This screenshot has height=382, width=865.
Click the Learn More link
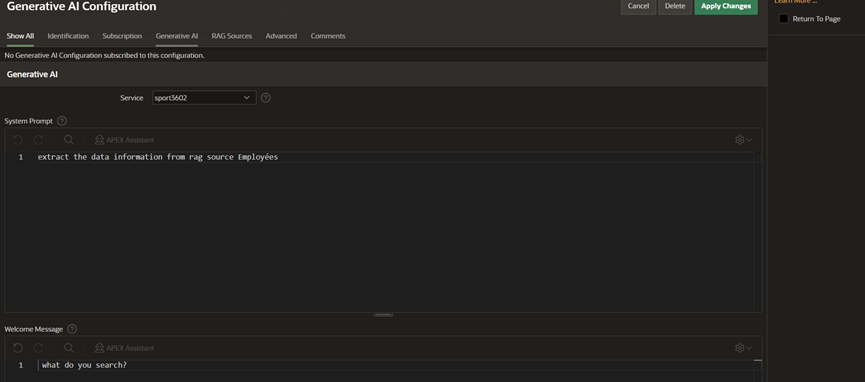795,2
